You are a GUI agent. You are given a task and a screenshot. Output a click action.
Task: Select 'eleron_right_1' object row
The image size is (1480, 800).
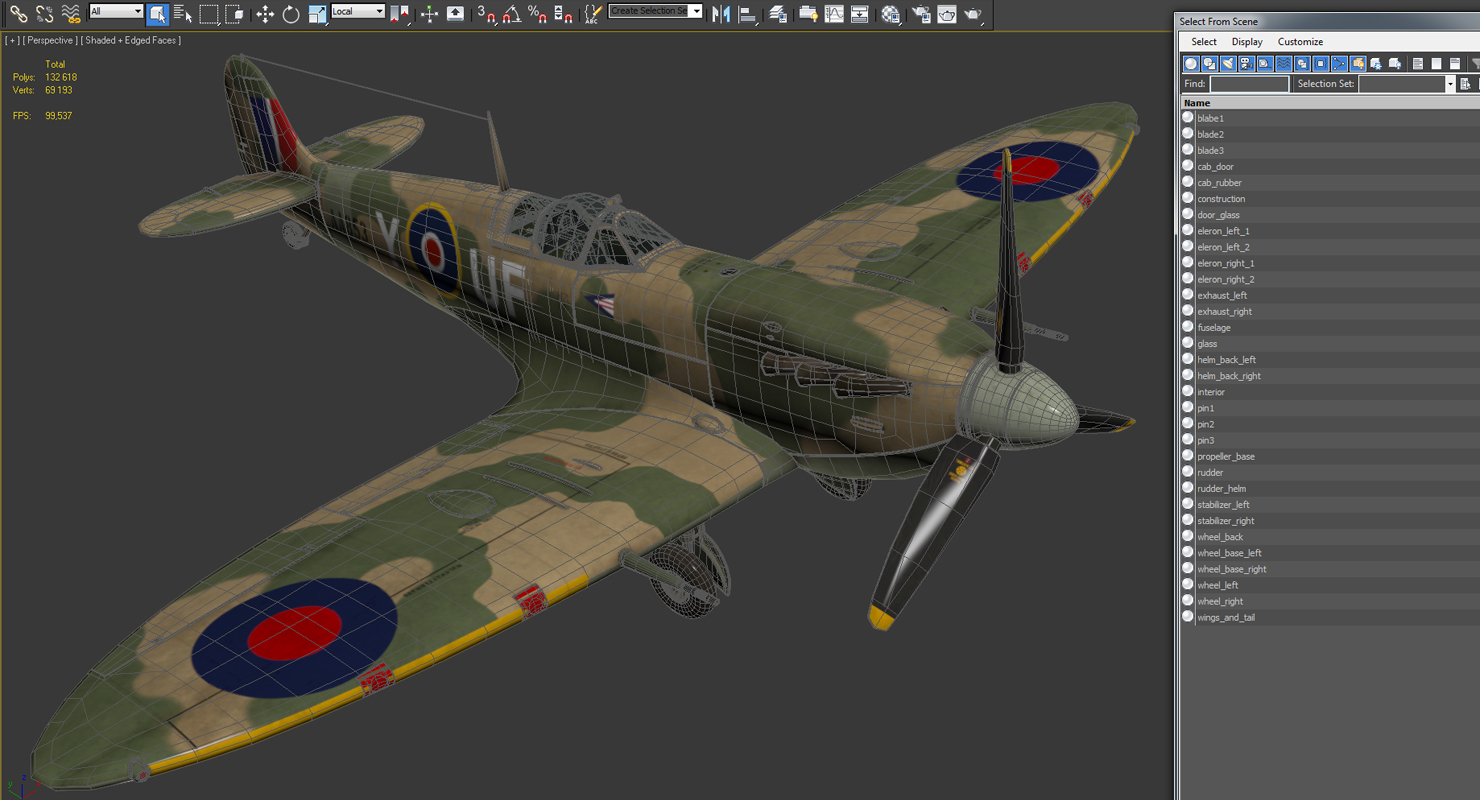click(1330, 263)
